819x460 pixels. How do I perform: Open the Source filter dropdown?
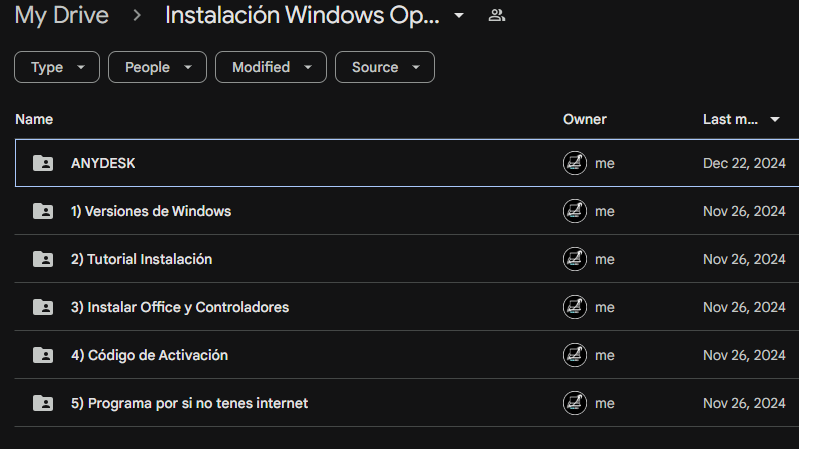click(x=385, y=67)
